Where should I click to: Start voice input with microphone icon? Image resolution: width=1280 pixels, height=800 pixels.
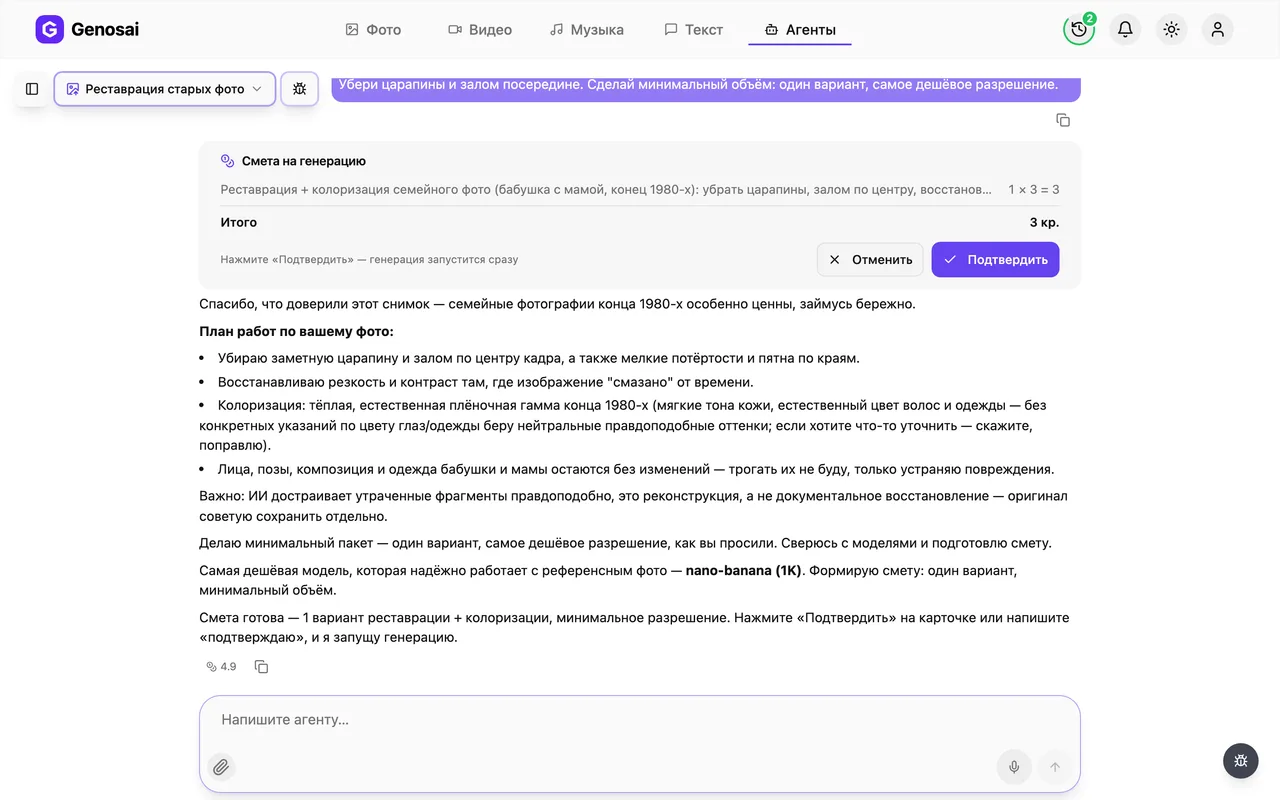click(1014, 767)
